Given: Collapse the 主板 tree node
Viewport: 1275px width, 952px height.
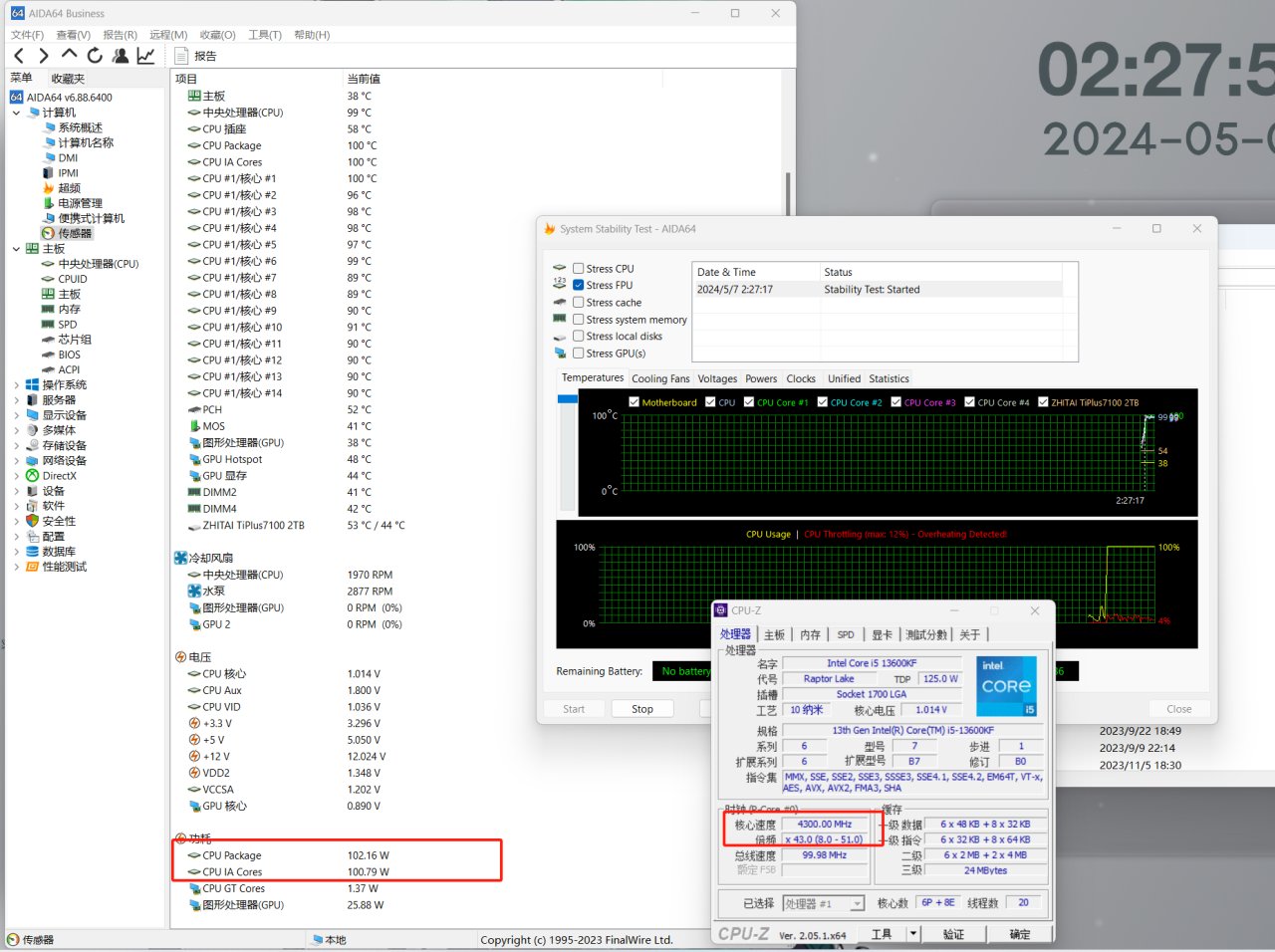Looking at the screenshot, I should pyautogui.click(x=17, y=249).
